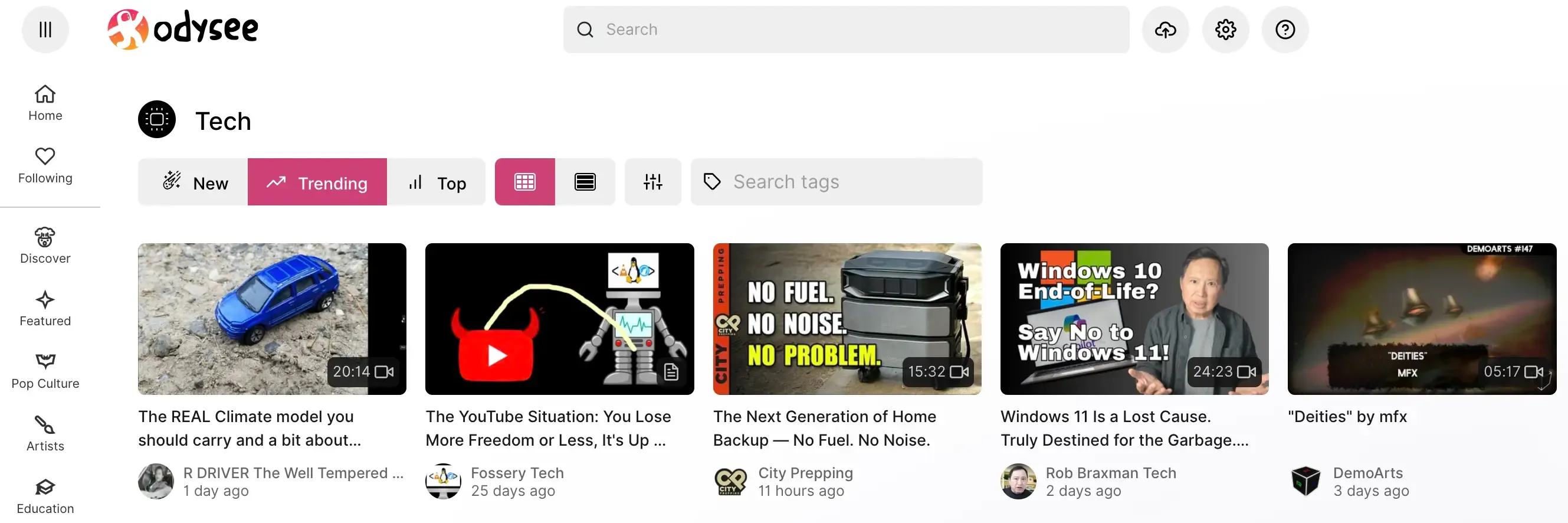Image resolution: width=1568 pixels, height=523 pixels.
Task: Select the Trending sort tab
Action: coord(317,182)
